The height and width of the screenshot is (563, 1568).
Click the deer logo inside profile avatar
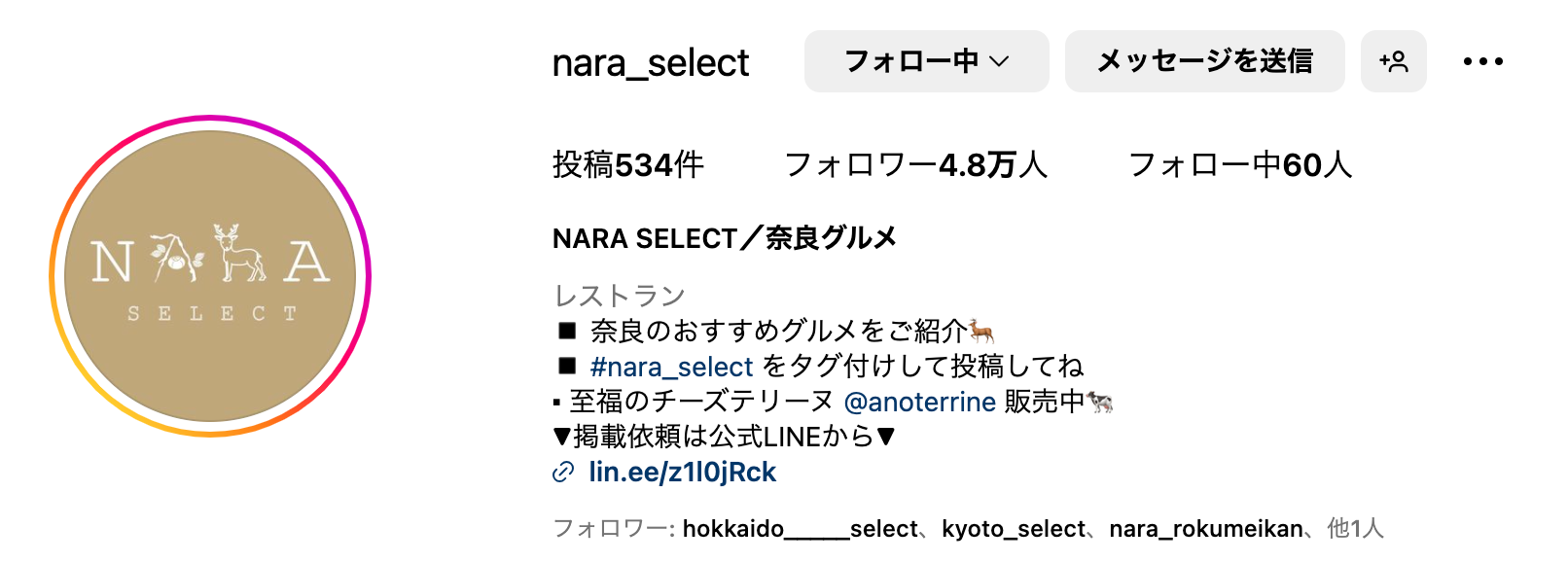click(x=239, y=253)
